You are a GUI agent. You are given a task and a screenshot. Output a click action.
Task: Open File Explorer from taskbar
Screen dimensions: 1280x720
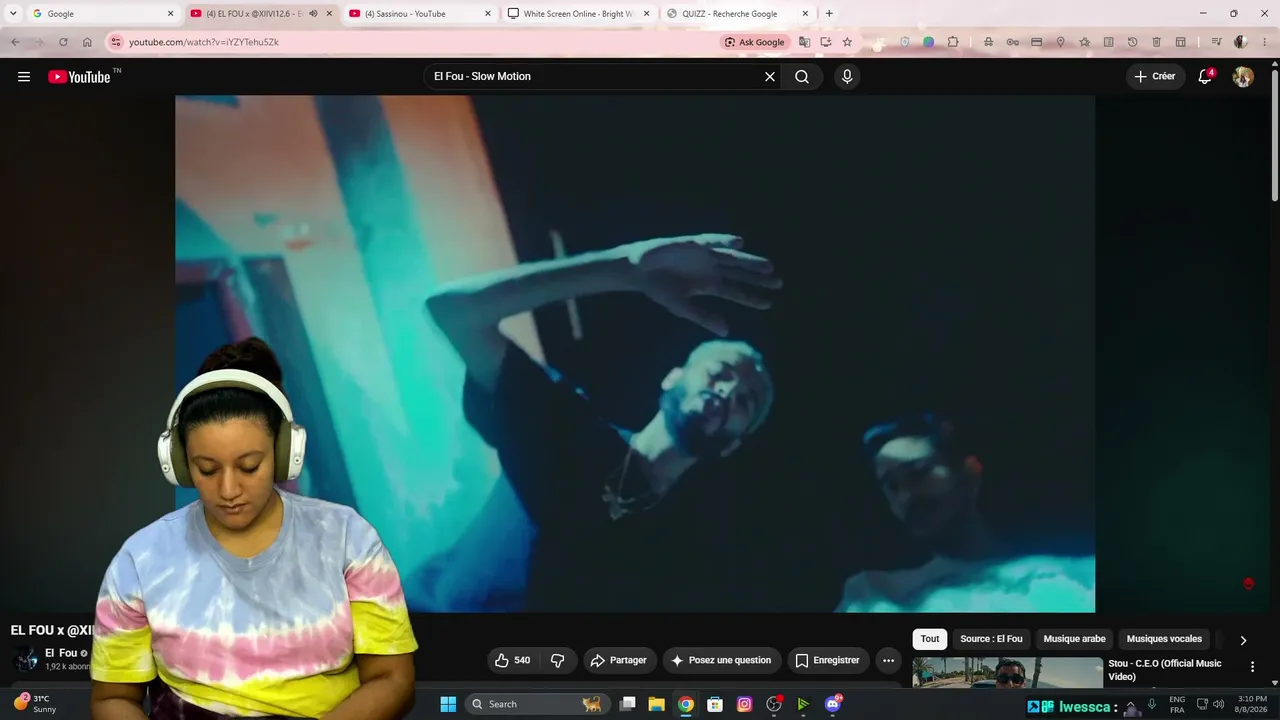click(656, 704)
